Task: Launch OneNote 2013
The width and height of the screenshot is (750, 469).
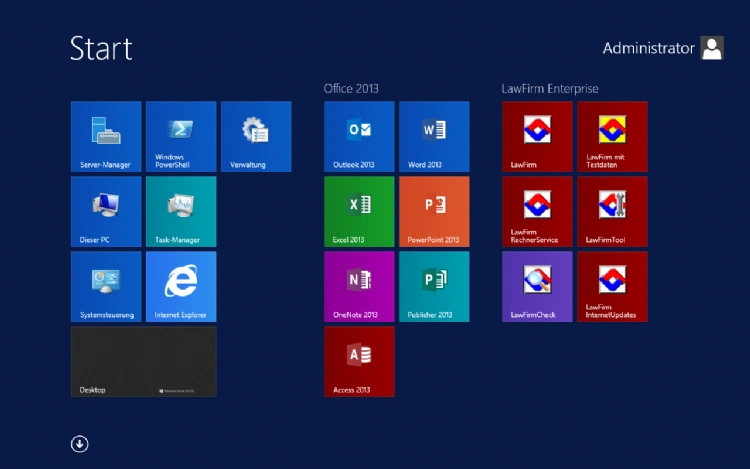Action: click(x=359, y=286)
